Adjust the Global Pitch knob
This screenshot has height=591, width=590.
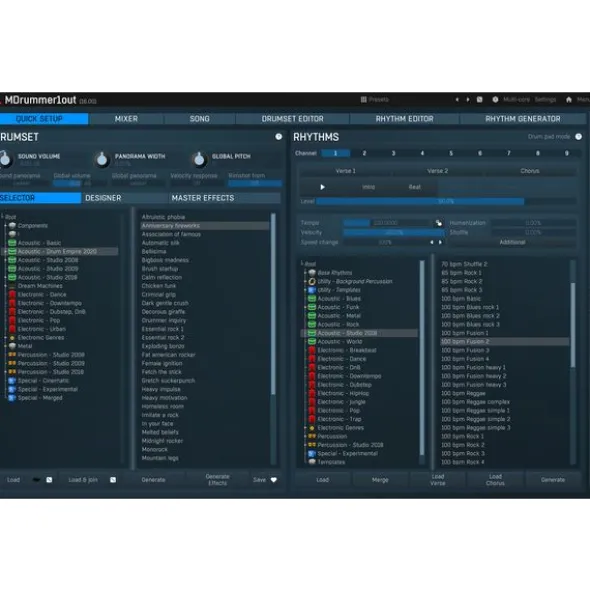coord(199,159)
